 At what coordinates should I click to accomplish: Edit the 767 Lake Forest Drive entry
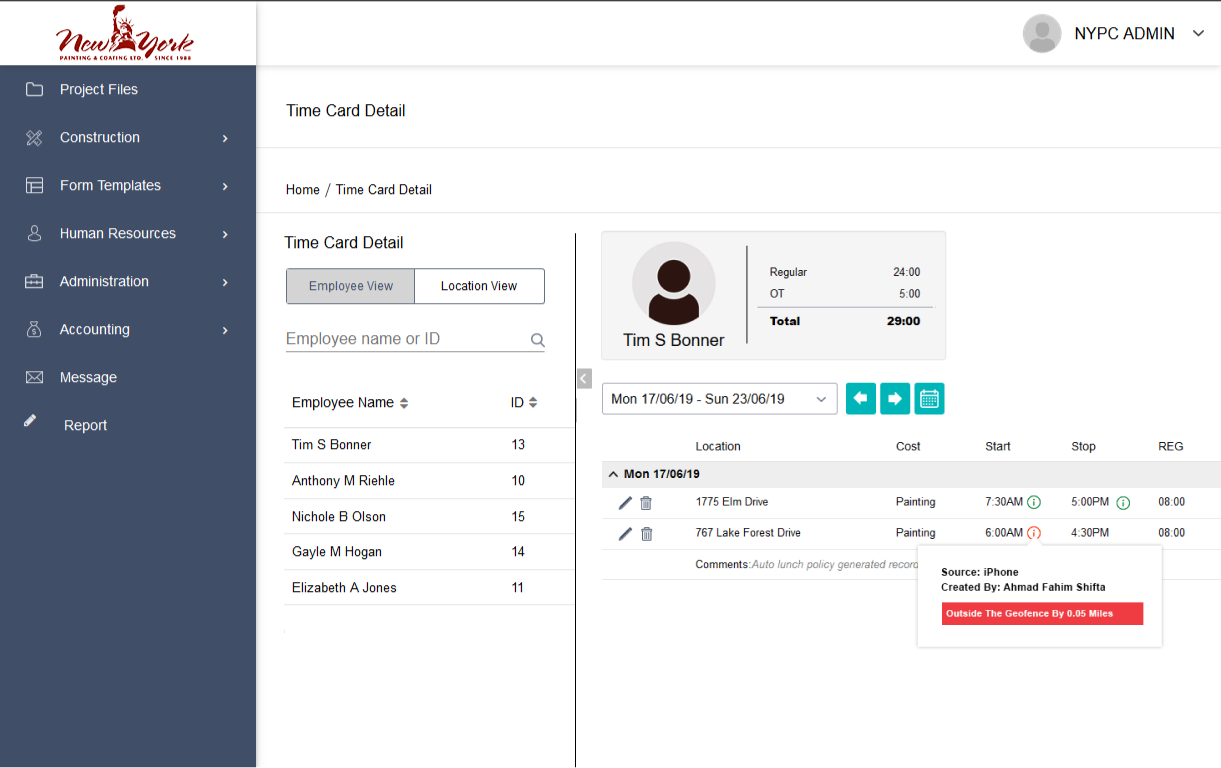pyautogui.click(x=625, y=534)
